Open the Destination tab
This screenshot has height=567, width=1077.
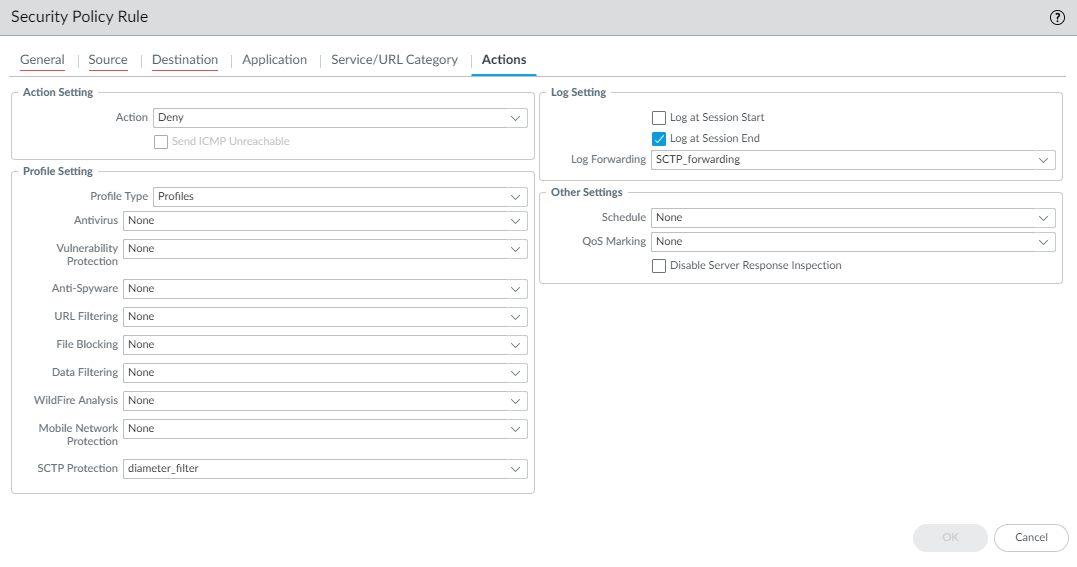point(185,60)
